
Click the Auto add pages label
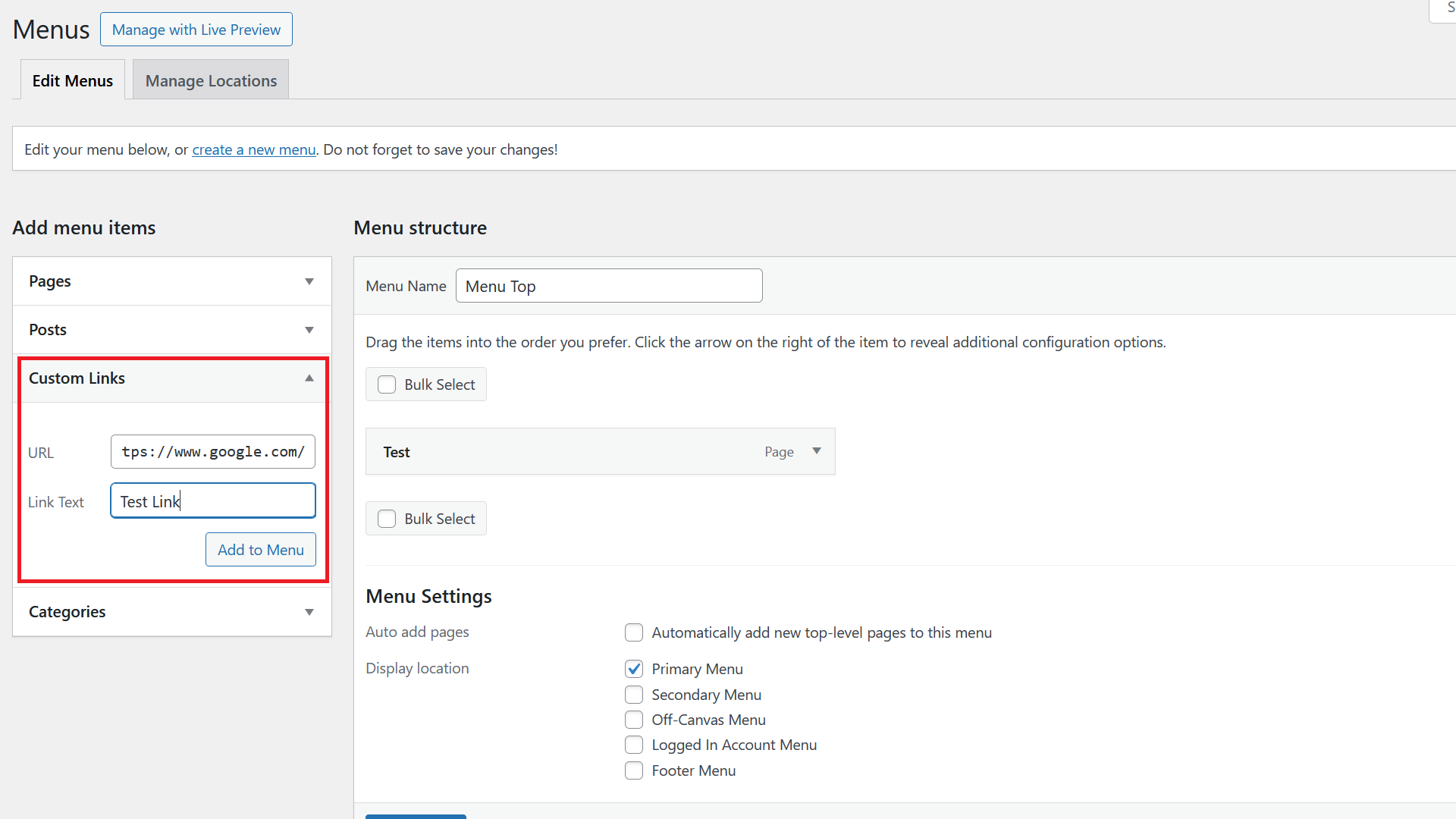pos(417,632)
